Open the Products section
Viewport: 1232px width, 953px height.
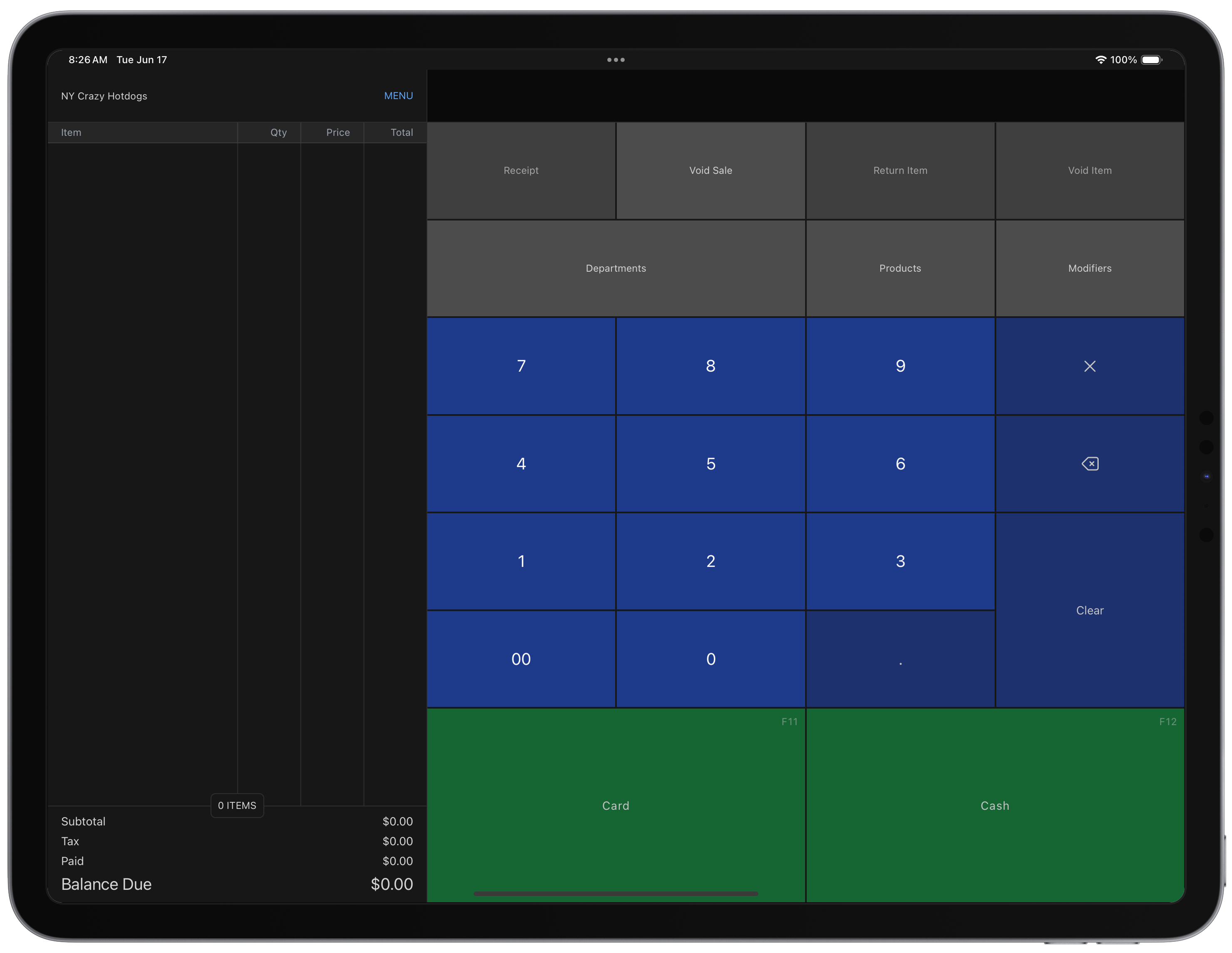coord(900,268)
